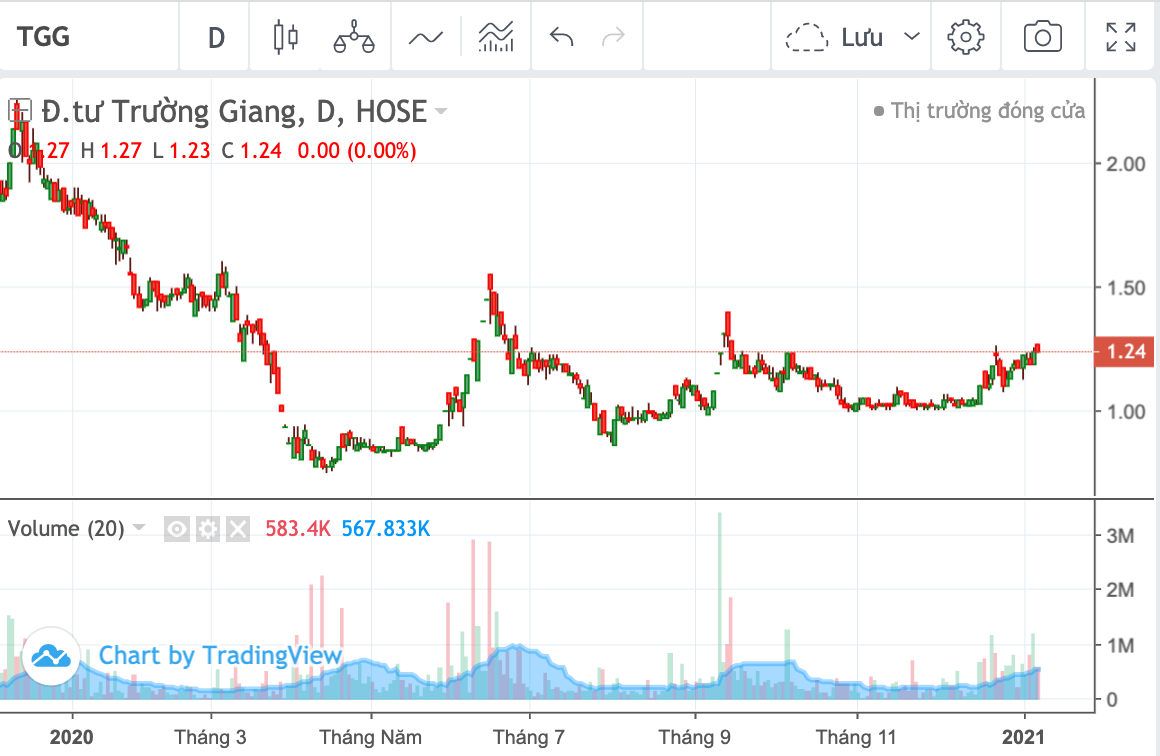Undo the last chart action
Image resolution: width=1160 pixels, height=756 pixels.
562,38
